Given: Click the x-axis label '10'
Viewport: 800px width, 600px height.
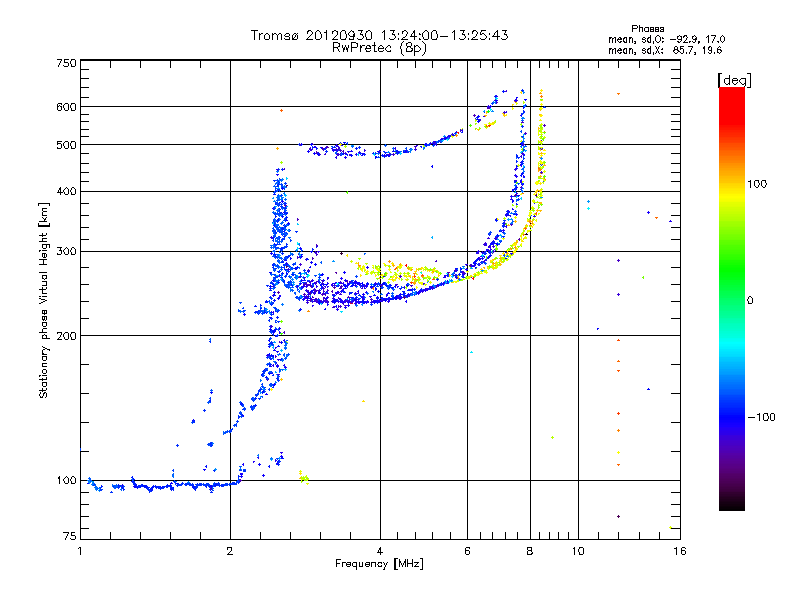Looking at the screenshot, I should (x=578, y=551).
